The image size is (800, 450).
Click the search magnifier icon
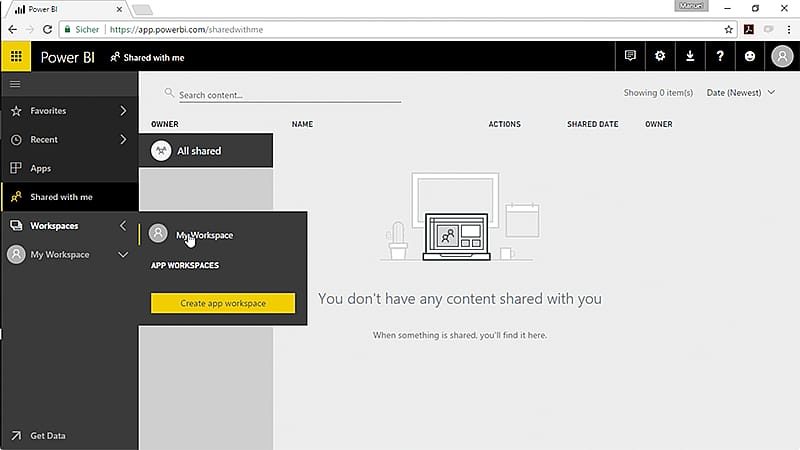coord(169,92)
